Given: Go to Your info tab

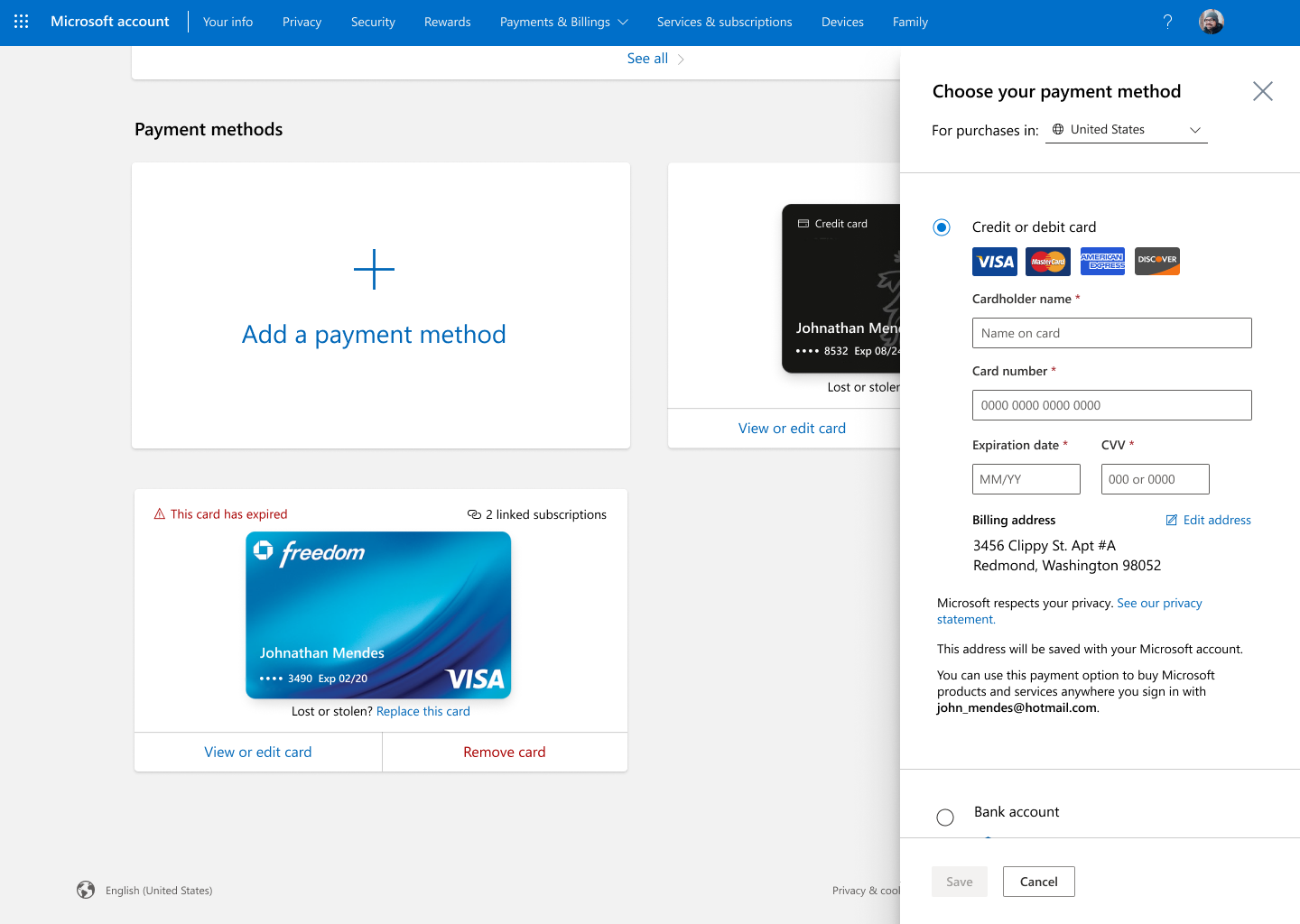Looking at the screenshot, I should pos(228,22).
